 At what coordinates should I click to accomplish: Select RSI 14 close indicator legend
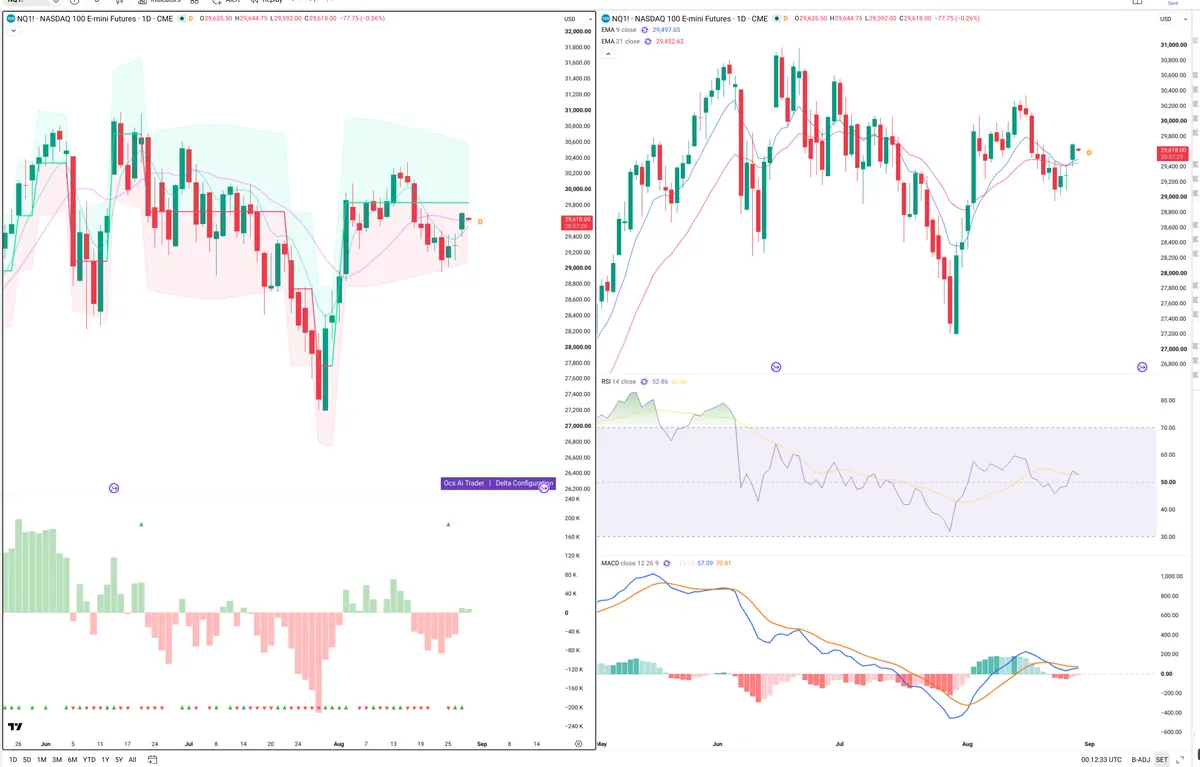pyautogui.click(x=619, y=381)
